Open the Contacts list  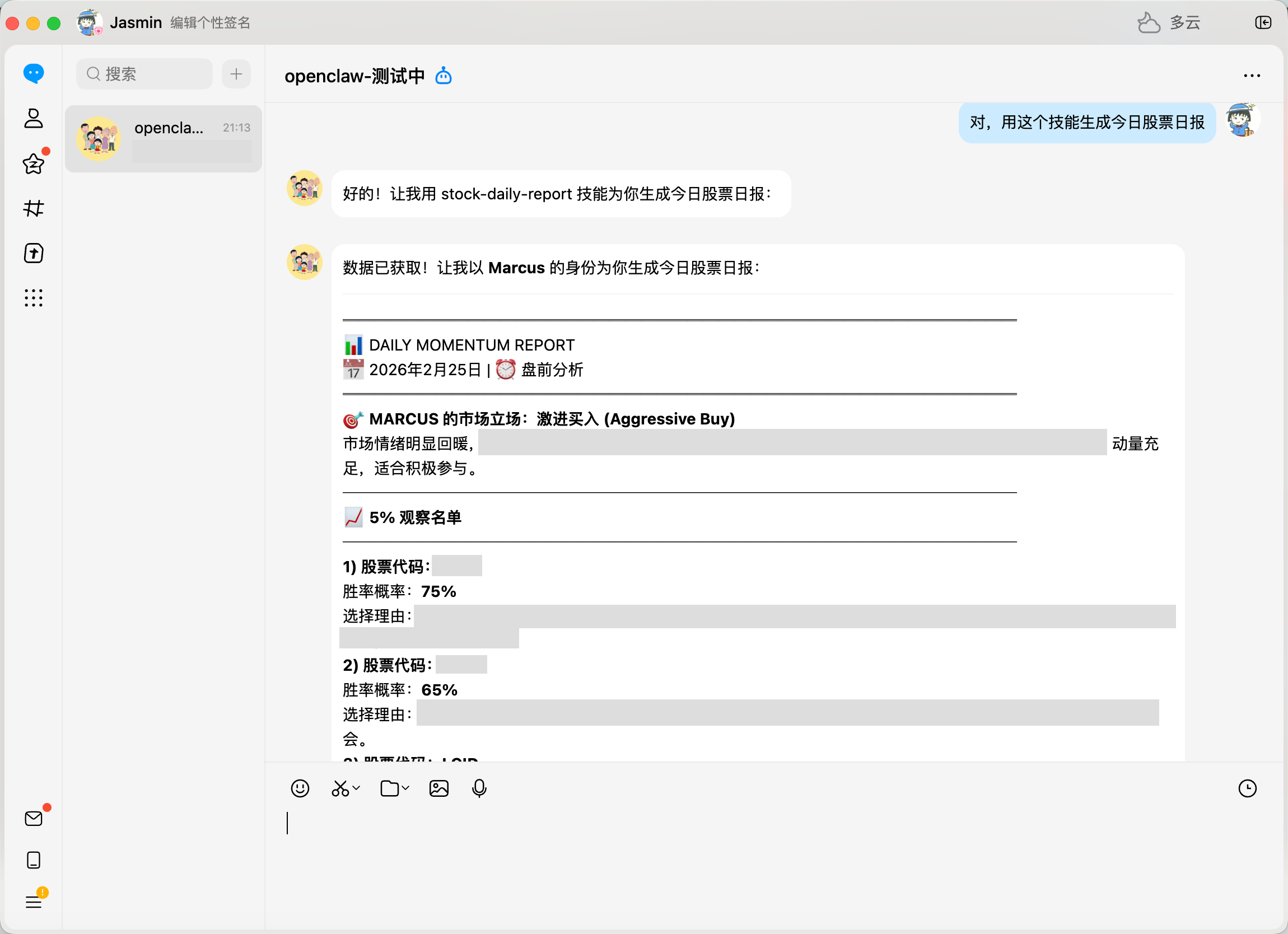tap(34, 119)
